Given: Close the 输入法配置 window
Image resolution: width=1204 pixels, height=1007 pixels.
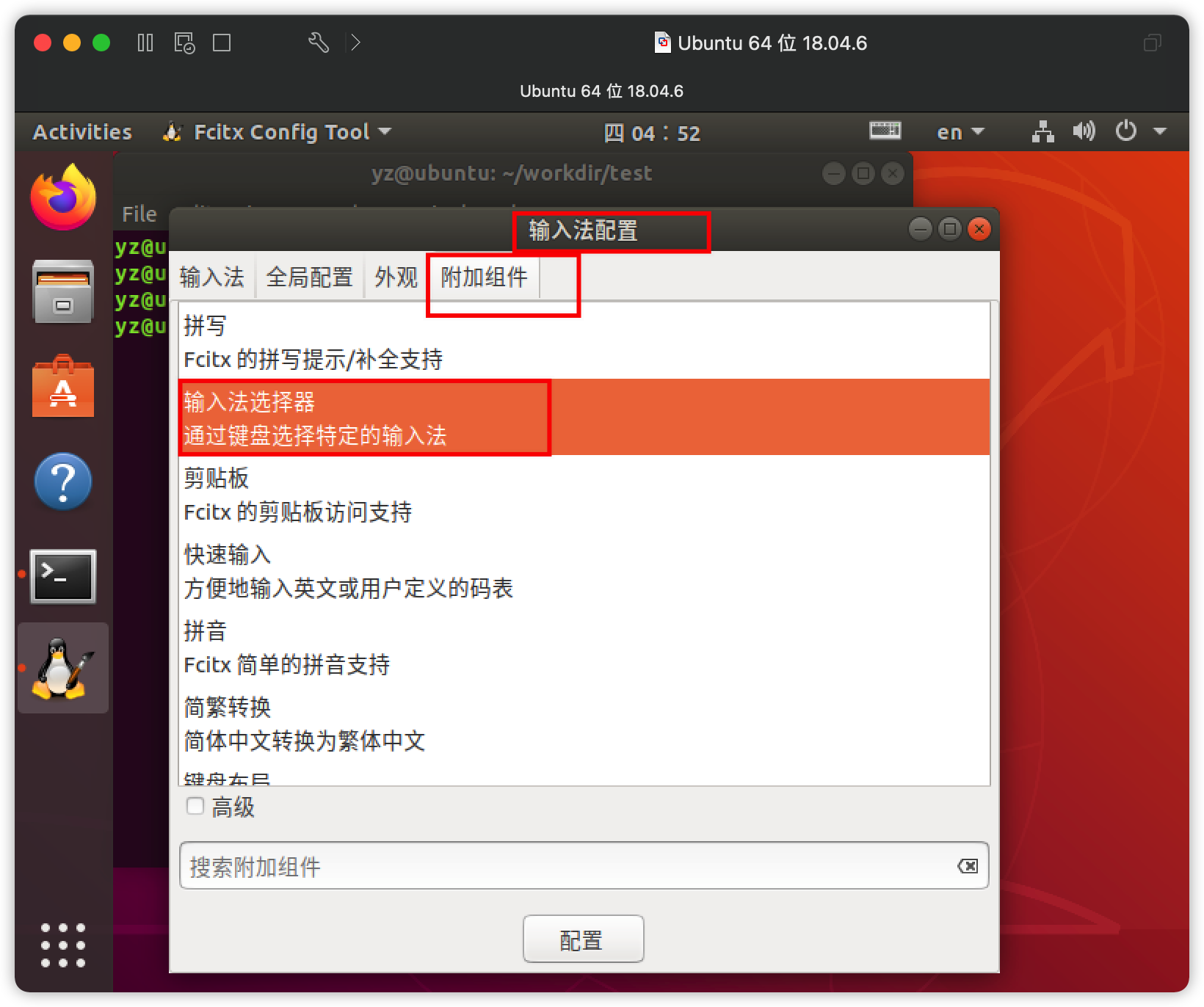Looking at the screenshot, I should point(979,229).
